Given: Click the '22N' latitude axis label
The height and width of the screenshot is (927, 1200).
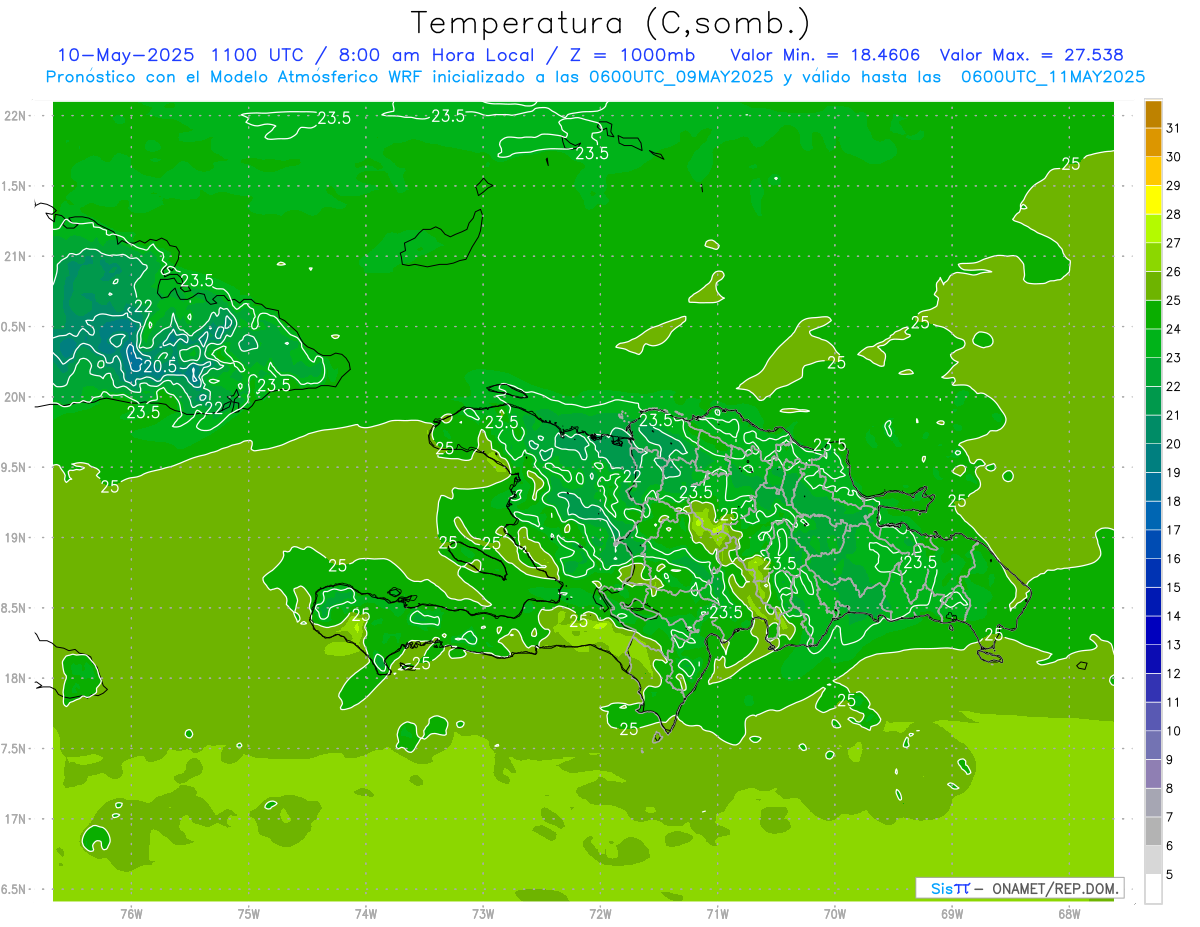Looking at the screenshot, I should pos(16,116).
